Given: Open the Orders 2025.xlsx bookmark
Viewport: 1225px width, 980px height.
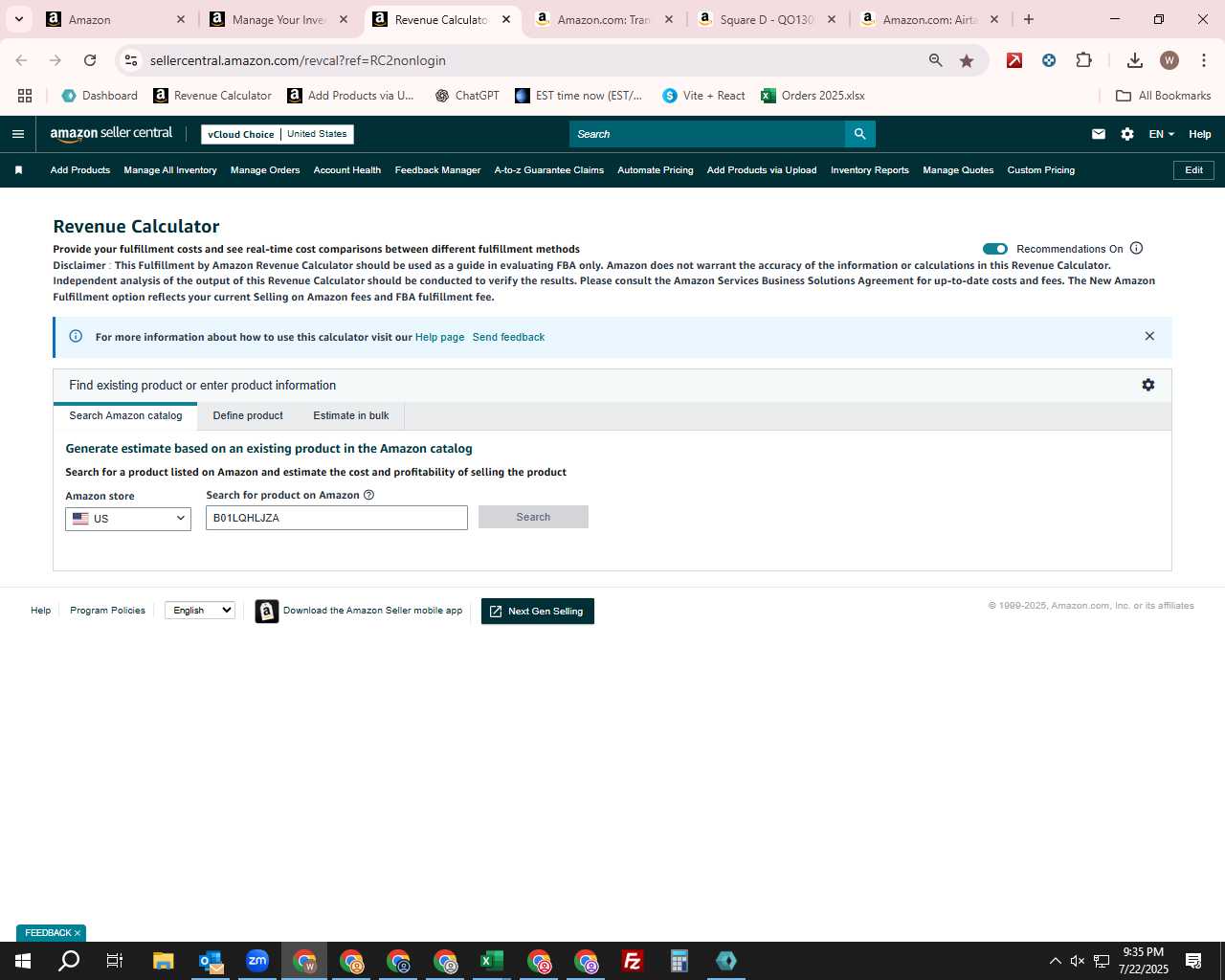Looking at the screenshot, I should (x=813, y=96).
